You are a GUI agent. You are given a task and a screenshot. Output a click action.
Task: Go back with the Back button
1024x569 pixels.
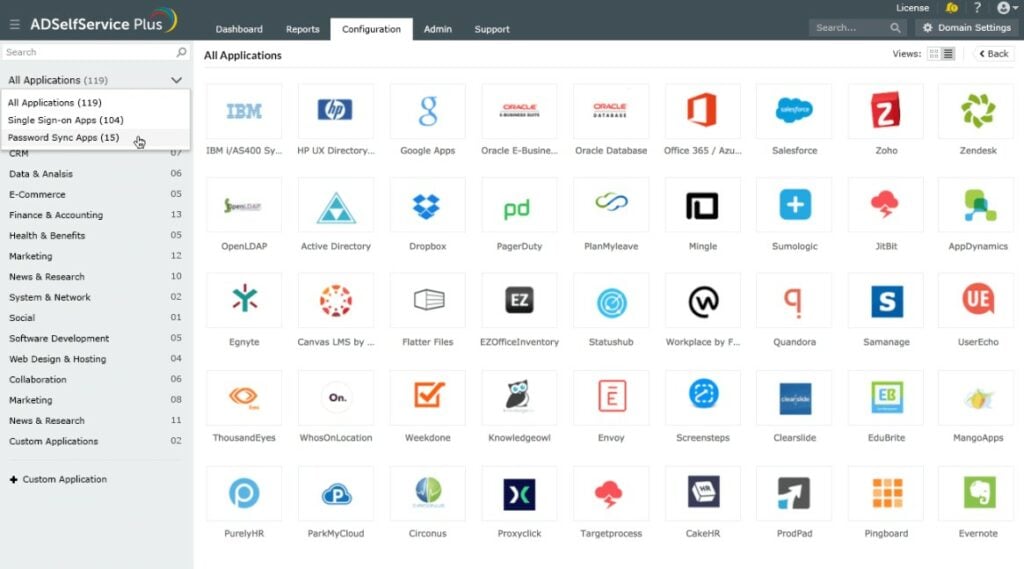993,54
